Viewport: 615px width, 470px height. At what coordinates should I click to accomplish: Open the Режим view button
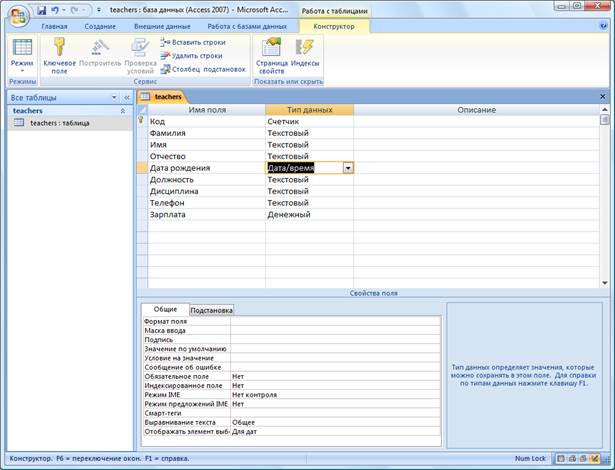coord(22,53)
